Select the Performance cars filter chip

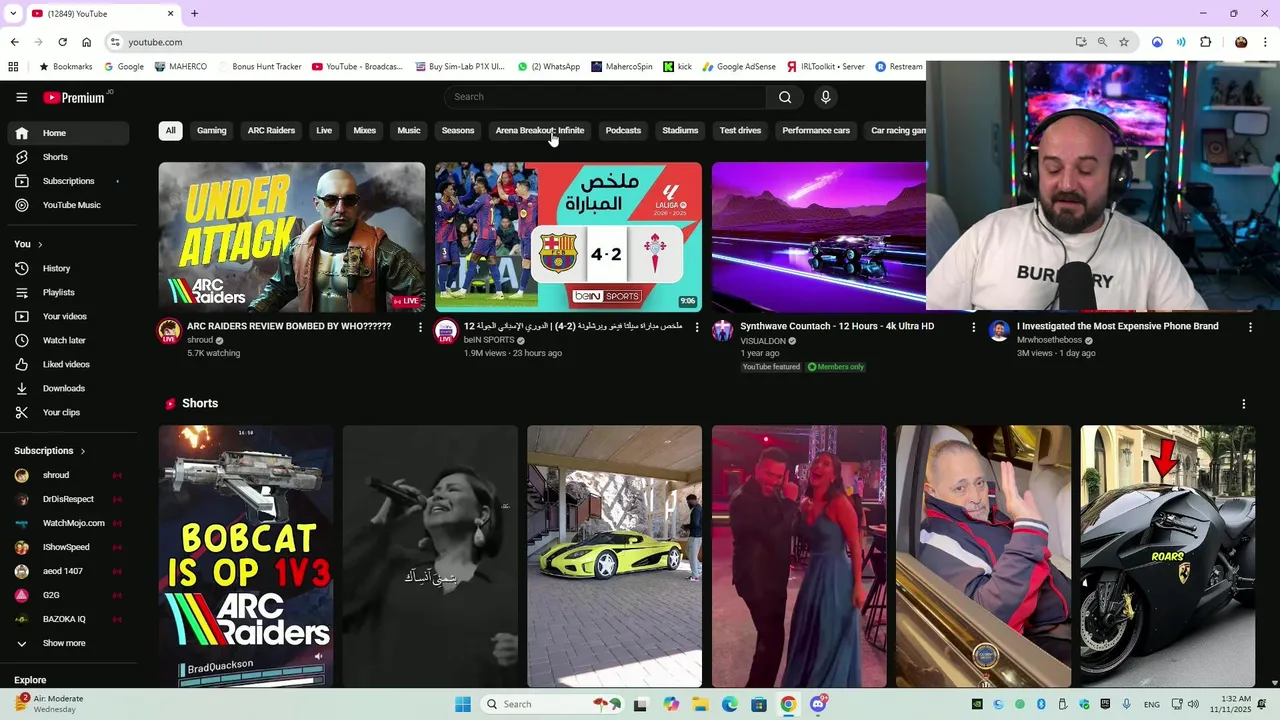816,130
